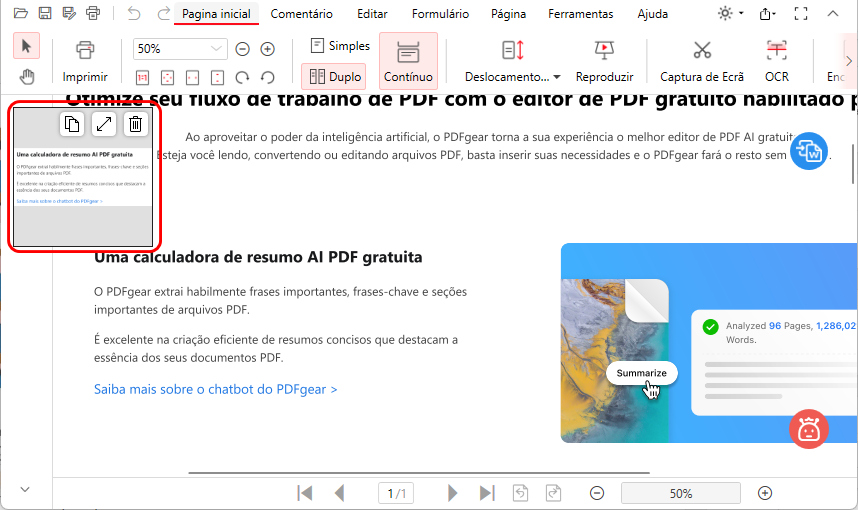The height and width of the screenshot is (510, 858).
Task: Click the previous view icon in bottom bar
Action: [520, 493]
